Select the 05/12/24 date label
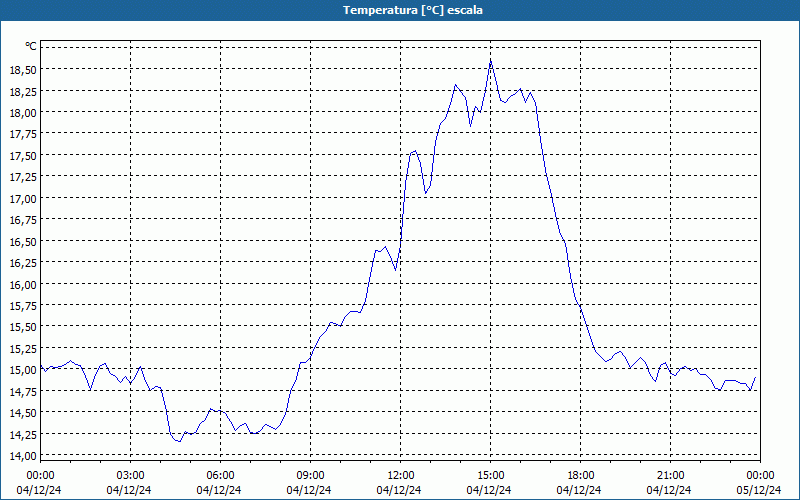This screenshot has width=800, height=500. point(759,490)
